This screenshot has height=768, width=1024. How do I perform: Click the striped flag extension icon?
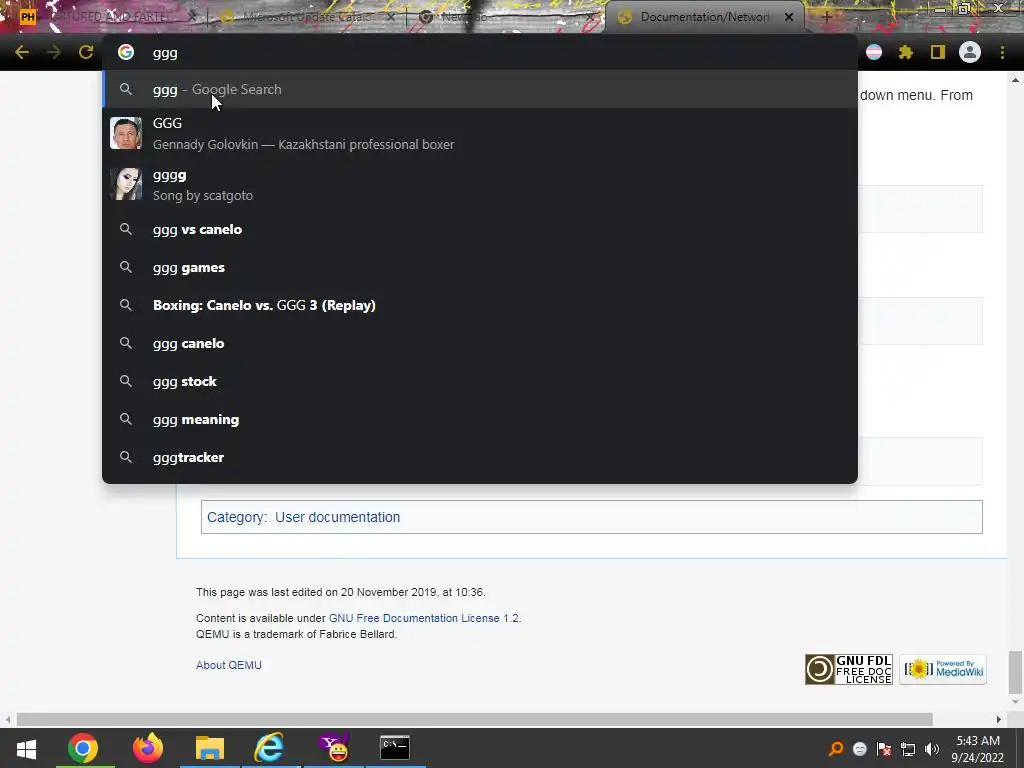[x=874, y=52]
